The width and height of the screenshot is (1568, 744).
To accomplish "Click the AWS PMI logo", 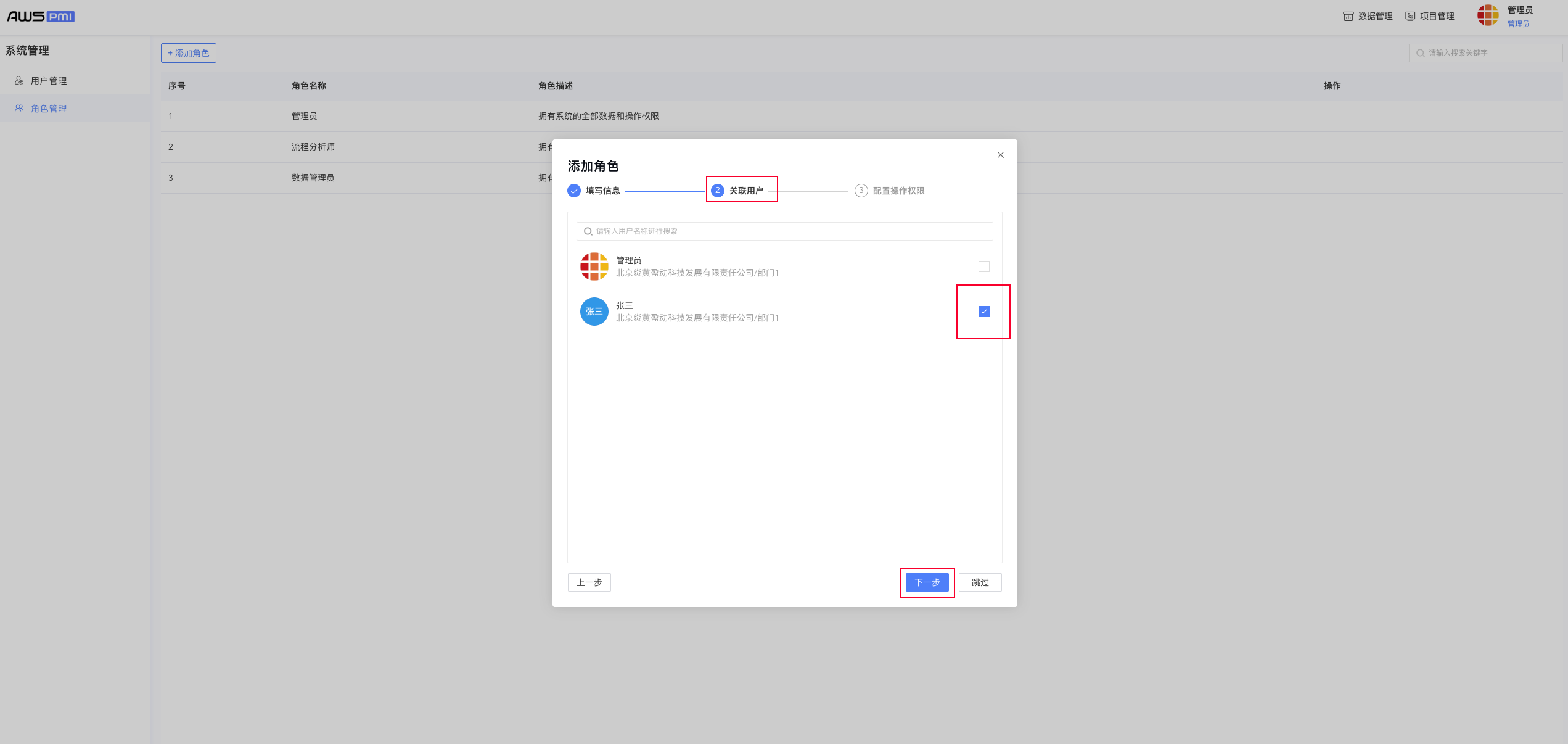I will [41, 17].
